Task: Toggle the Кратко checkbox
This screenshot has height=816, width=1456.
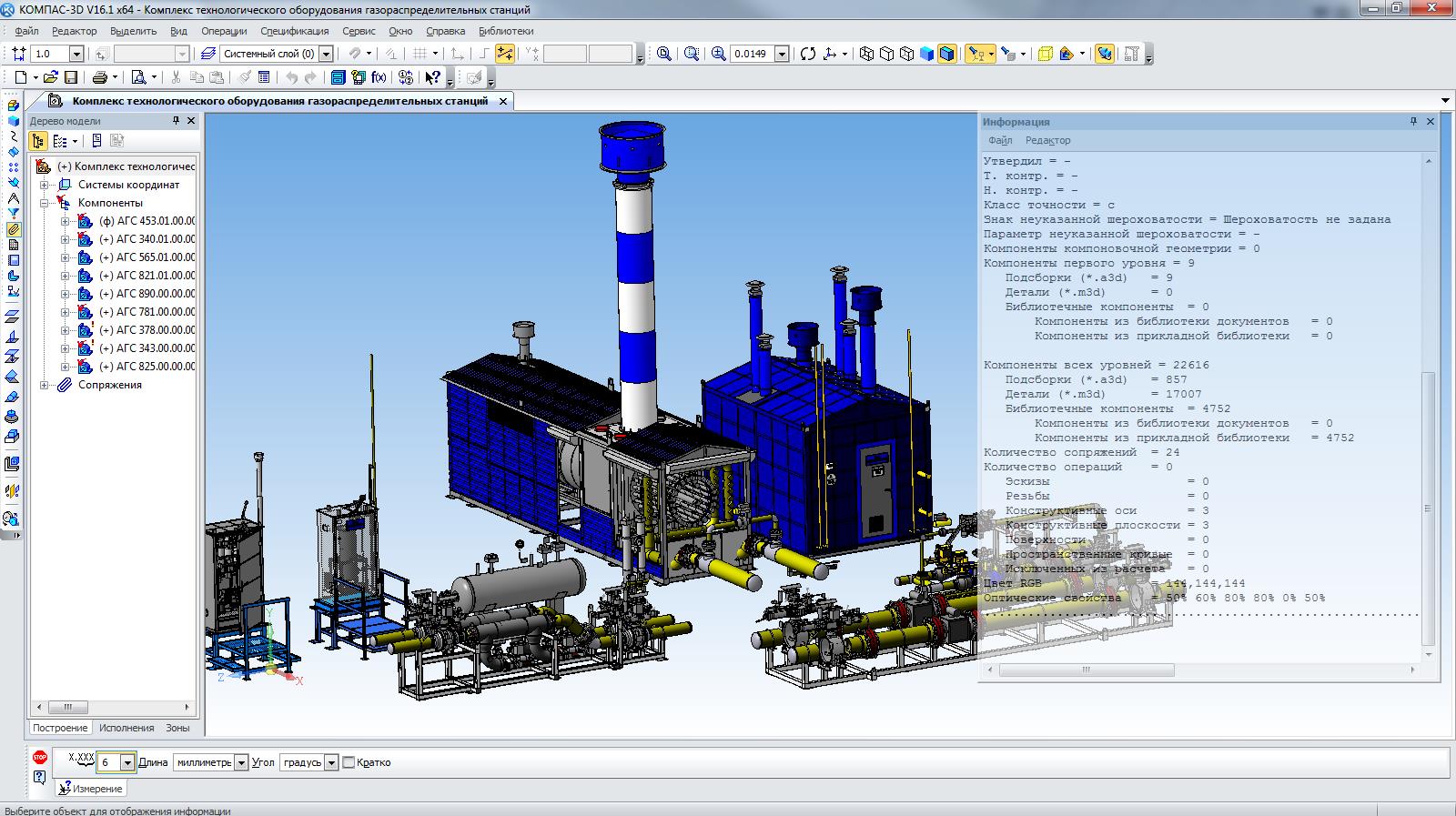Action: pyautogui.click(x=349, y=762)
